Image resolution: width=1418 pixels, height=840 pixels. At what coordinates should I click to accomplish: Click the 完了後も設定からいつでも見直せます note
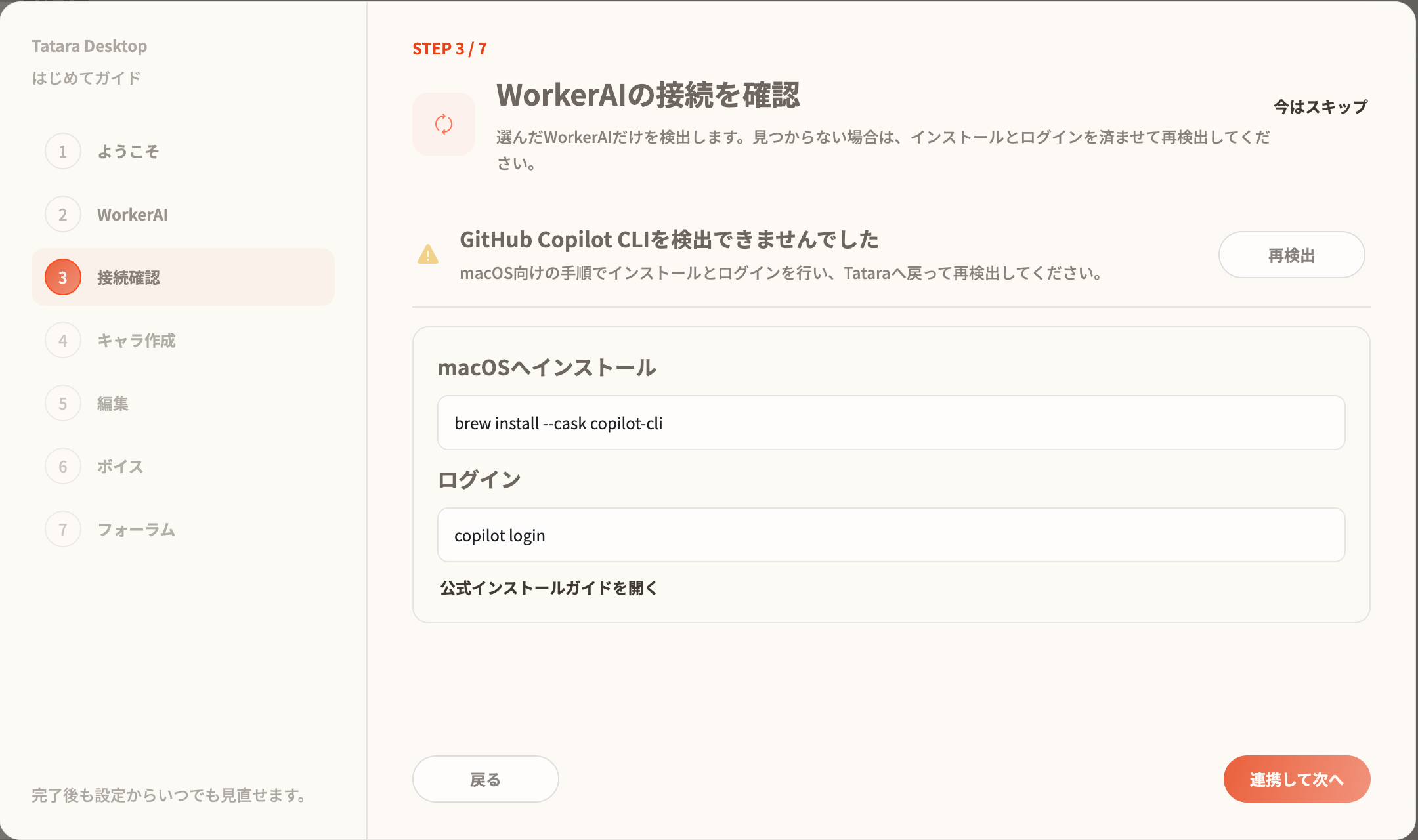[169, 795]
